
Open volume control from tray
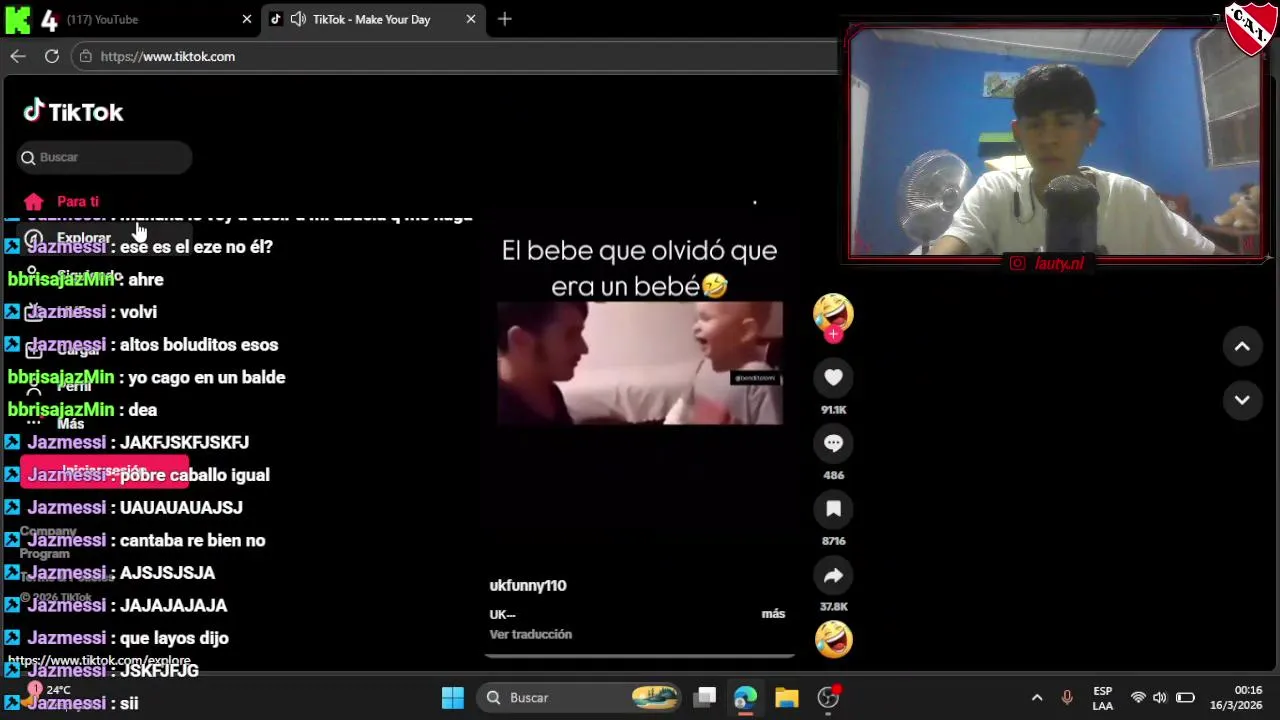[1160, 697]
